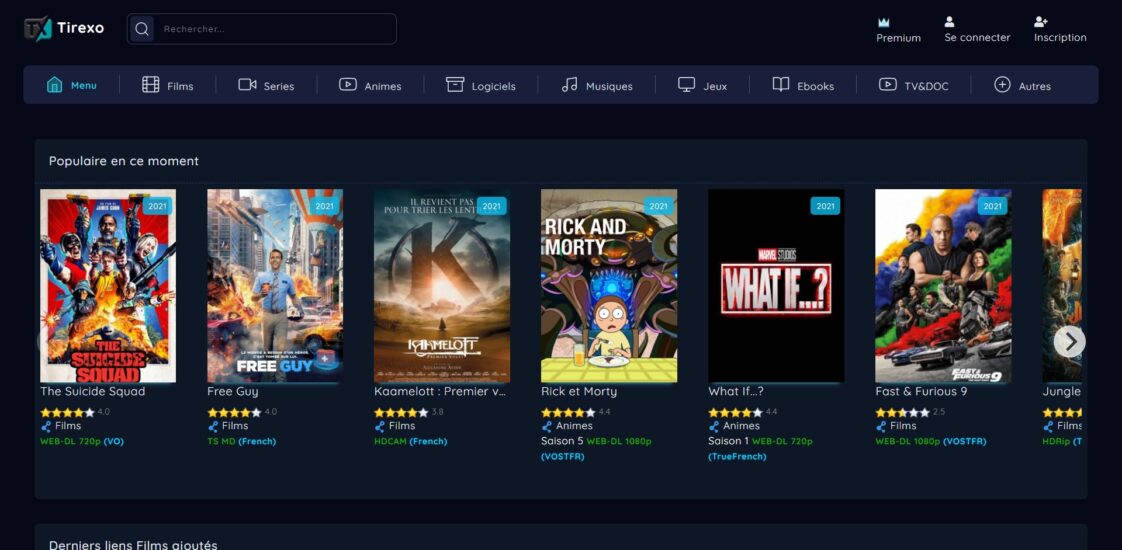Screen dimensions: 1122x550
Task: Click the search magnifier icon
Action: point(142,29)
